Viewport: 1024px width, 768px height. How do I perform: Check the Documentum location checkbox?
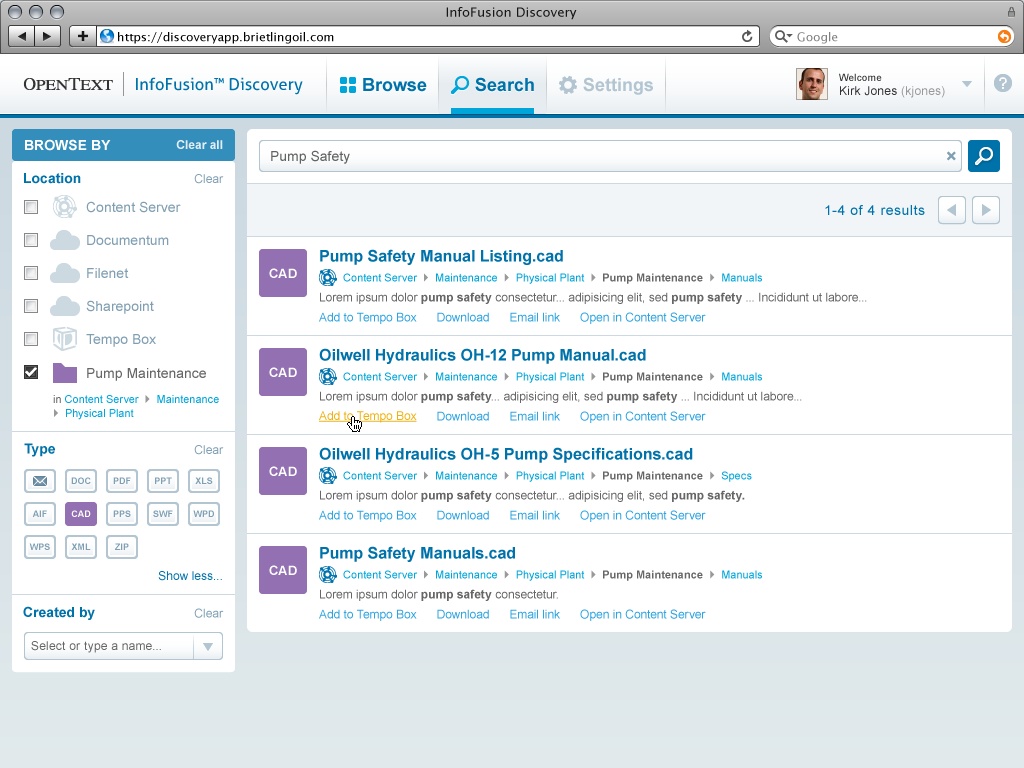pos(31,240)
